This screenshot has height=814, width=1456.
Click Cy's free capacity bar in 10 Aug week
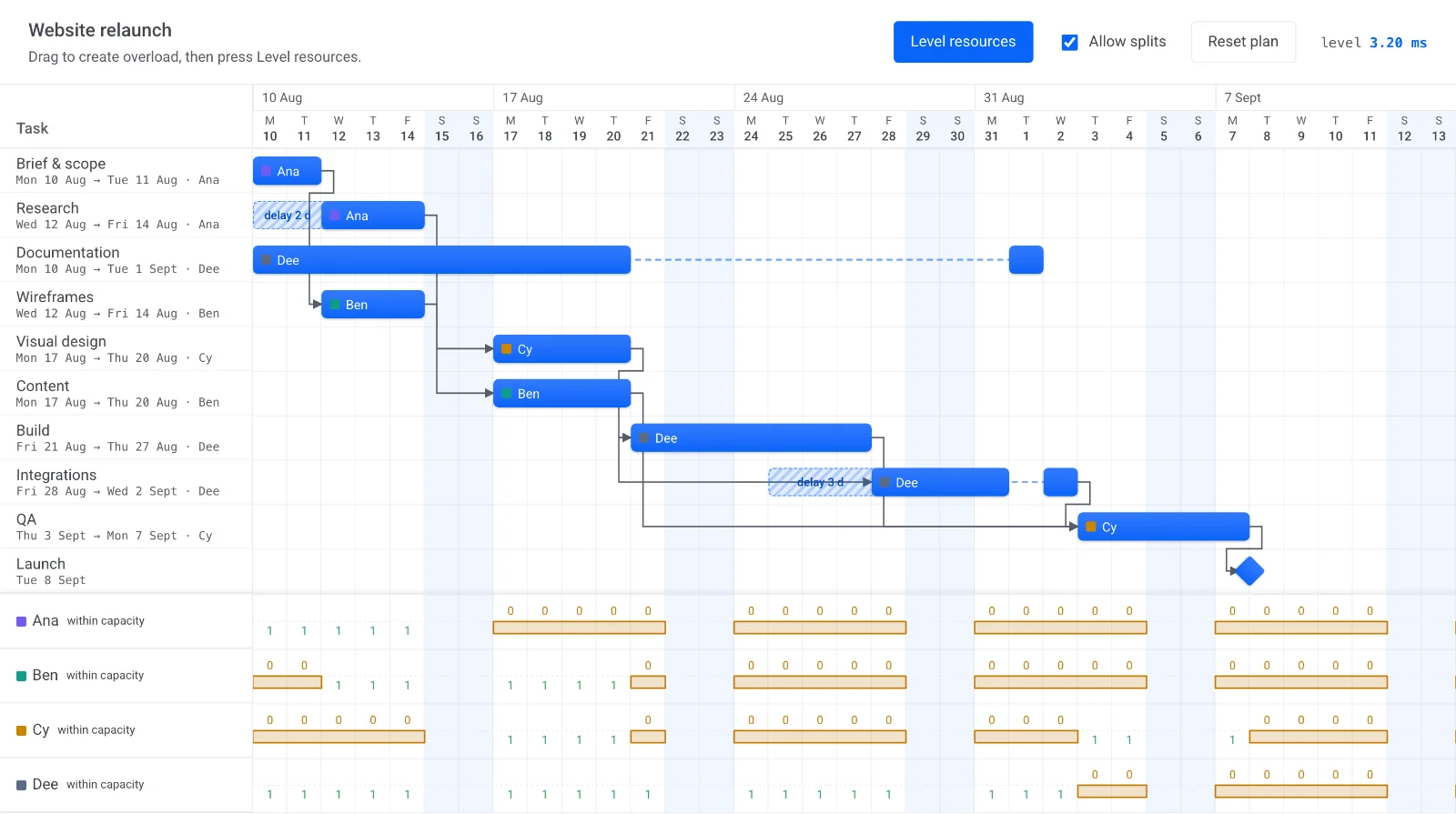(x=339, y=737)
